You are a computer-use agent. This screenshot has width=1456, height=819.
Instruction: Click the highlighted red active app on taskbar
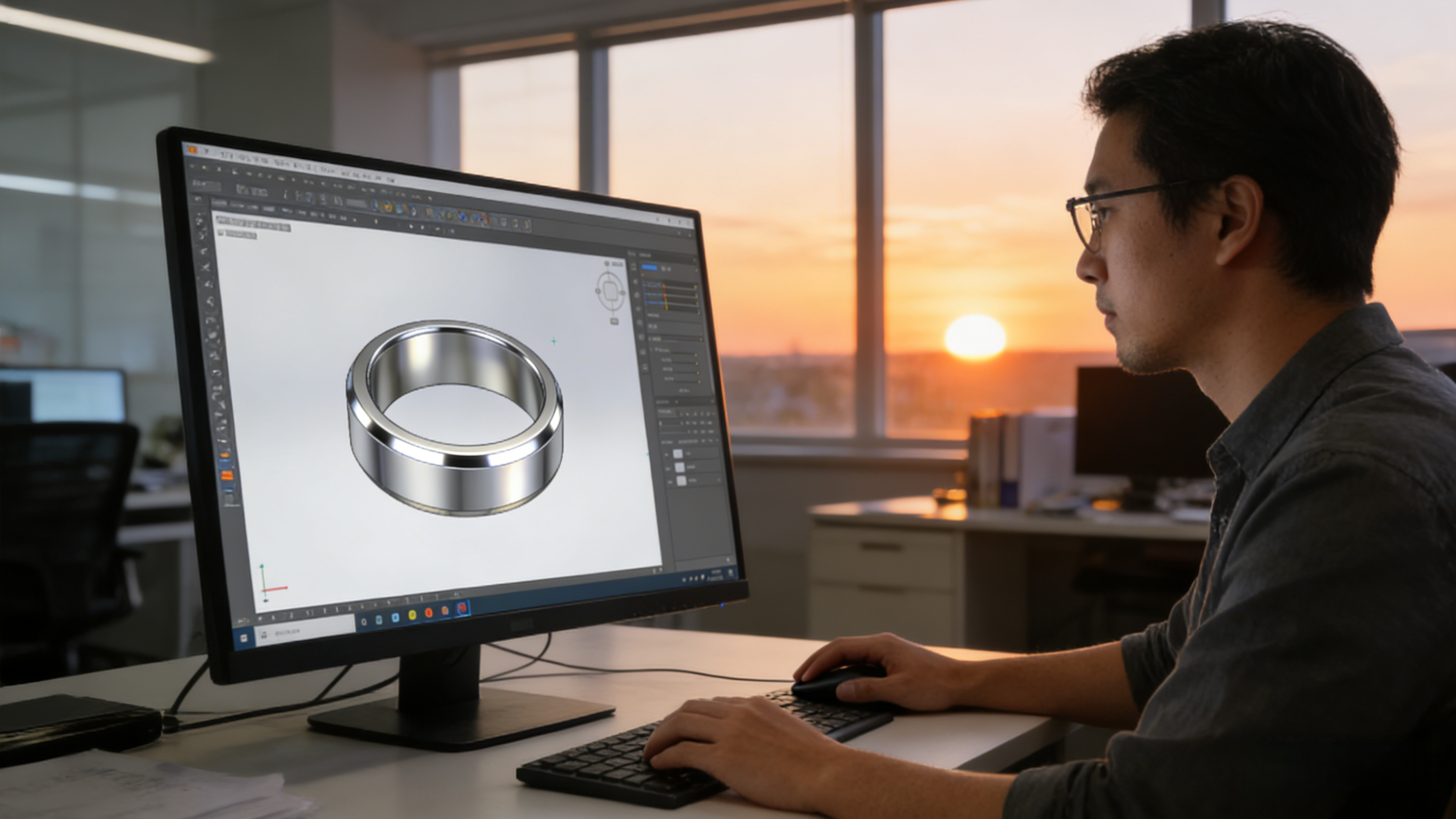pyautogui.click(x=462, y=608)
